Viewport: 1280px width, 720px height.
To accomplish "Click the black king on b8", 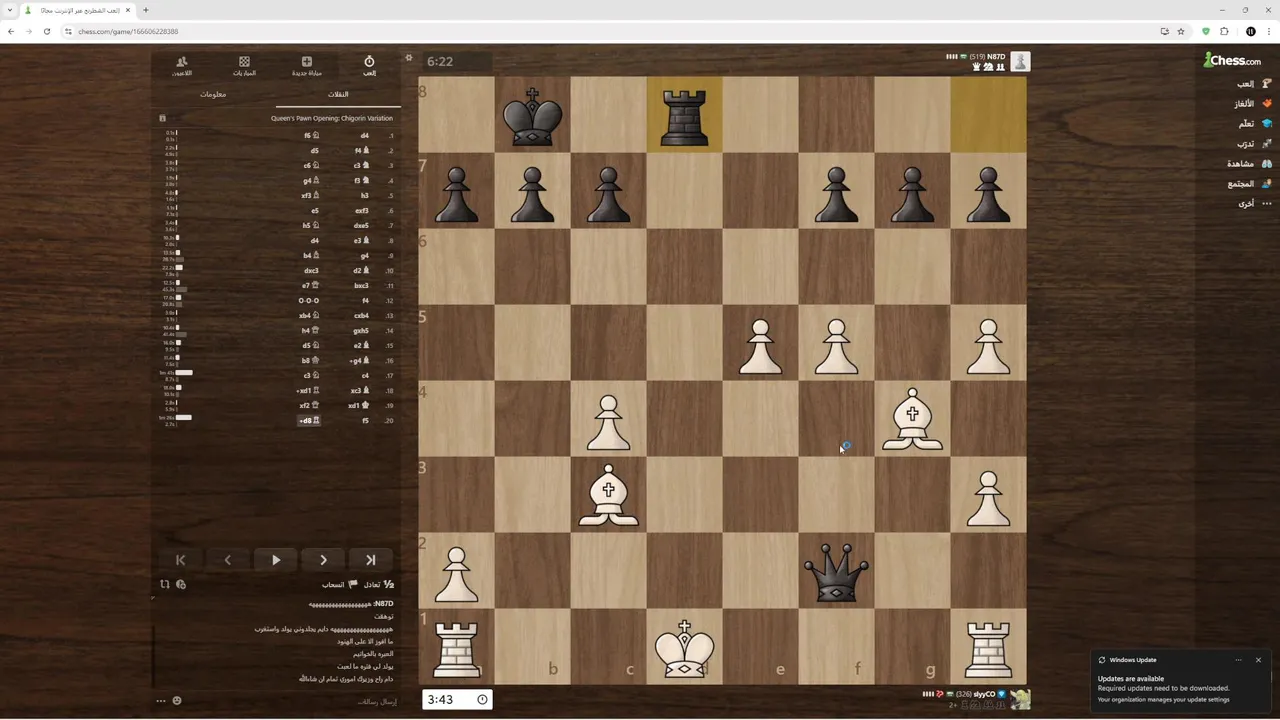I will tap(532, 115).
